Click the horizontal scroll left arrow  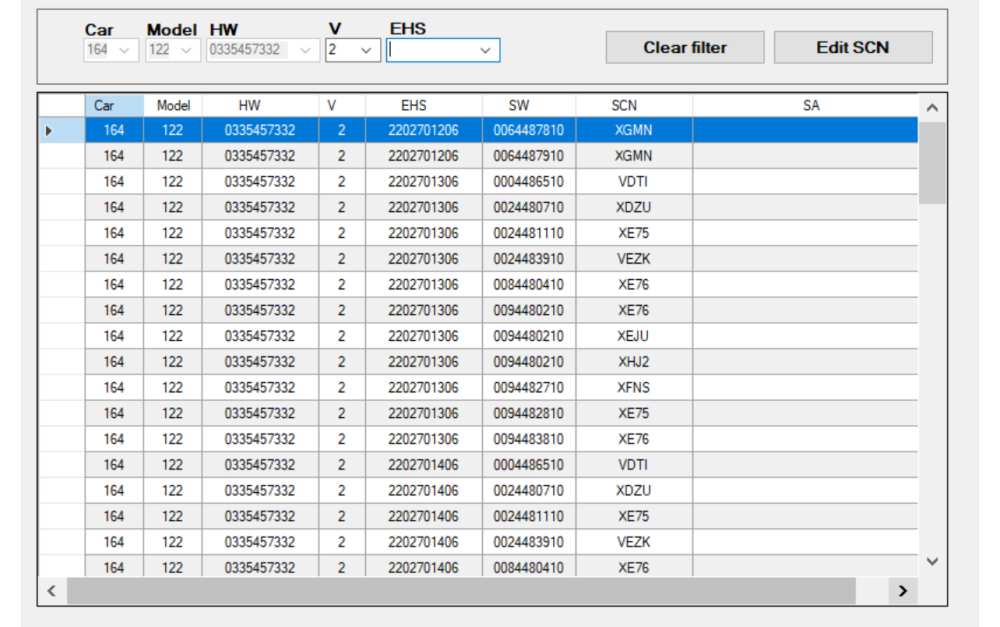click(x=52, y=591)
